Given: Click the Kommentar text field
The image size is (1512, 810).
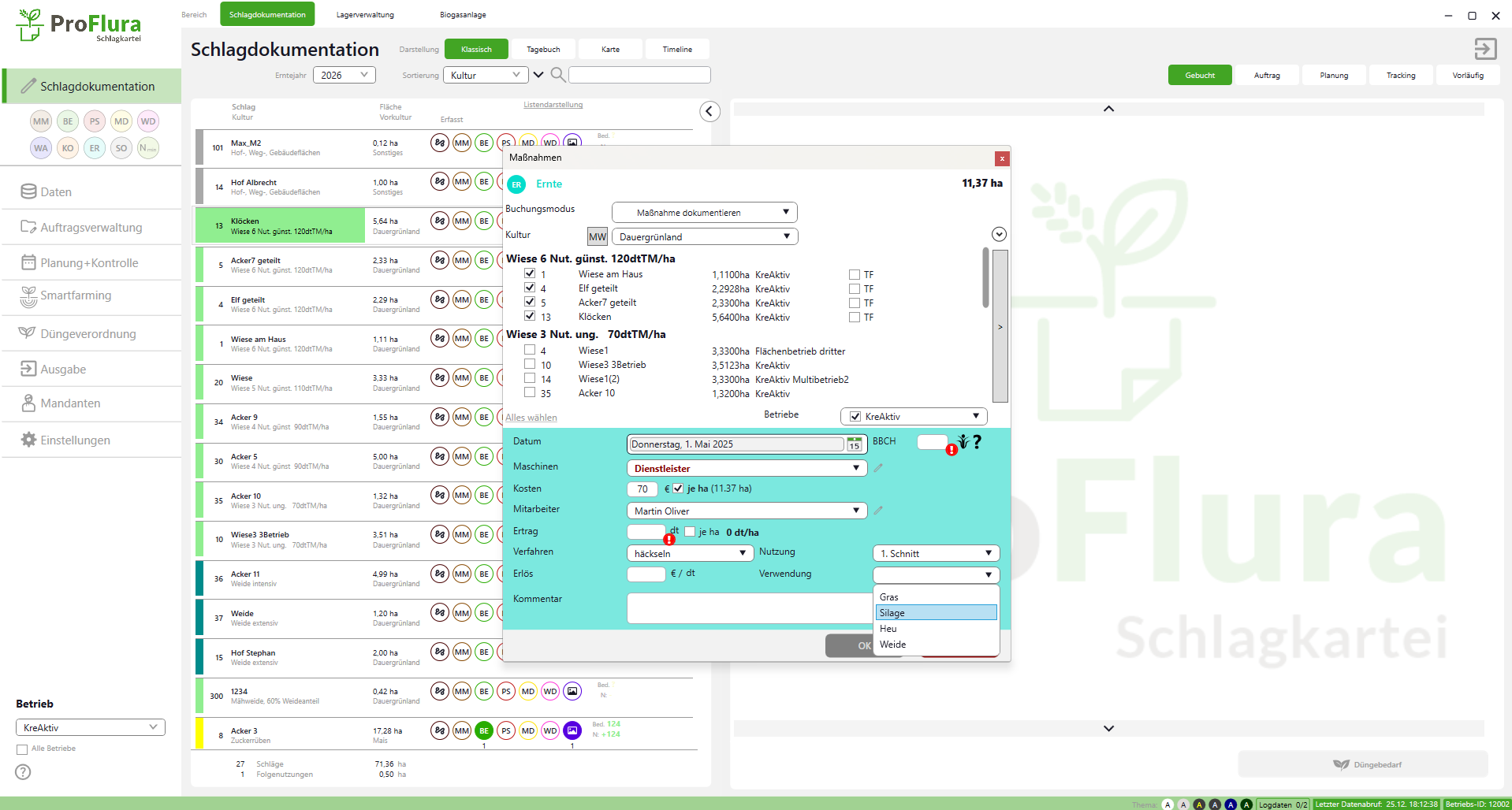Looking at the screenshot, I should tap(749, 607).
